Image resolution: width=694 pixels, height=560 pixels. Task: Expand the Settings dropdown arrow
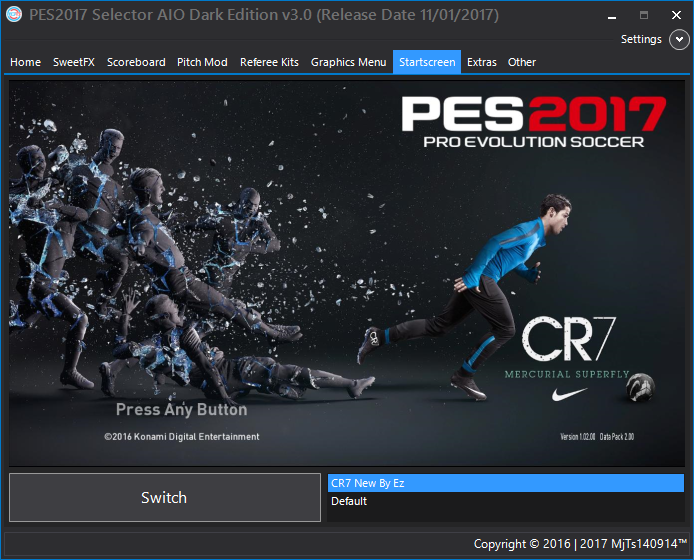click(679, 39)
